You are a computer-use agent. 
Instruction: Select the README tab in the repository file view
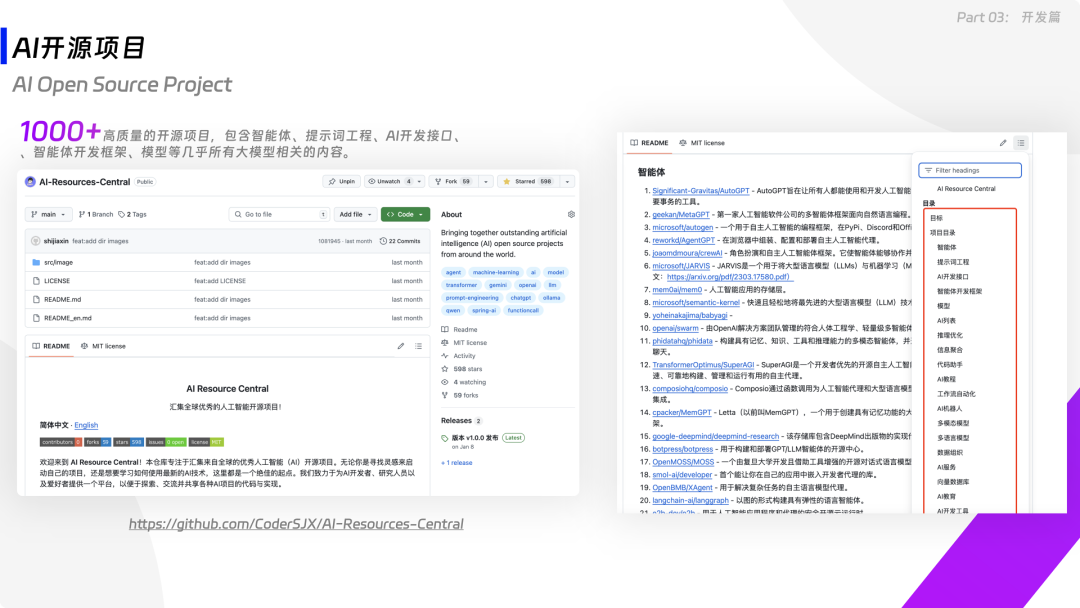(x=51, y=346)
